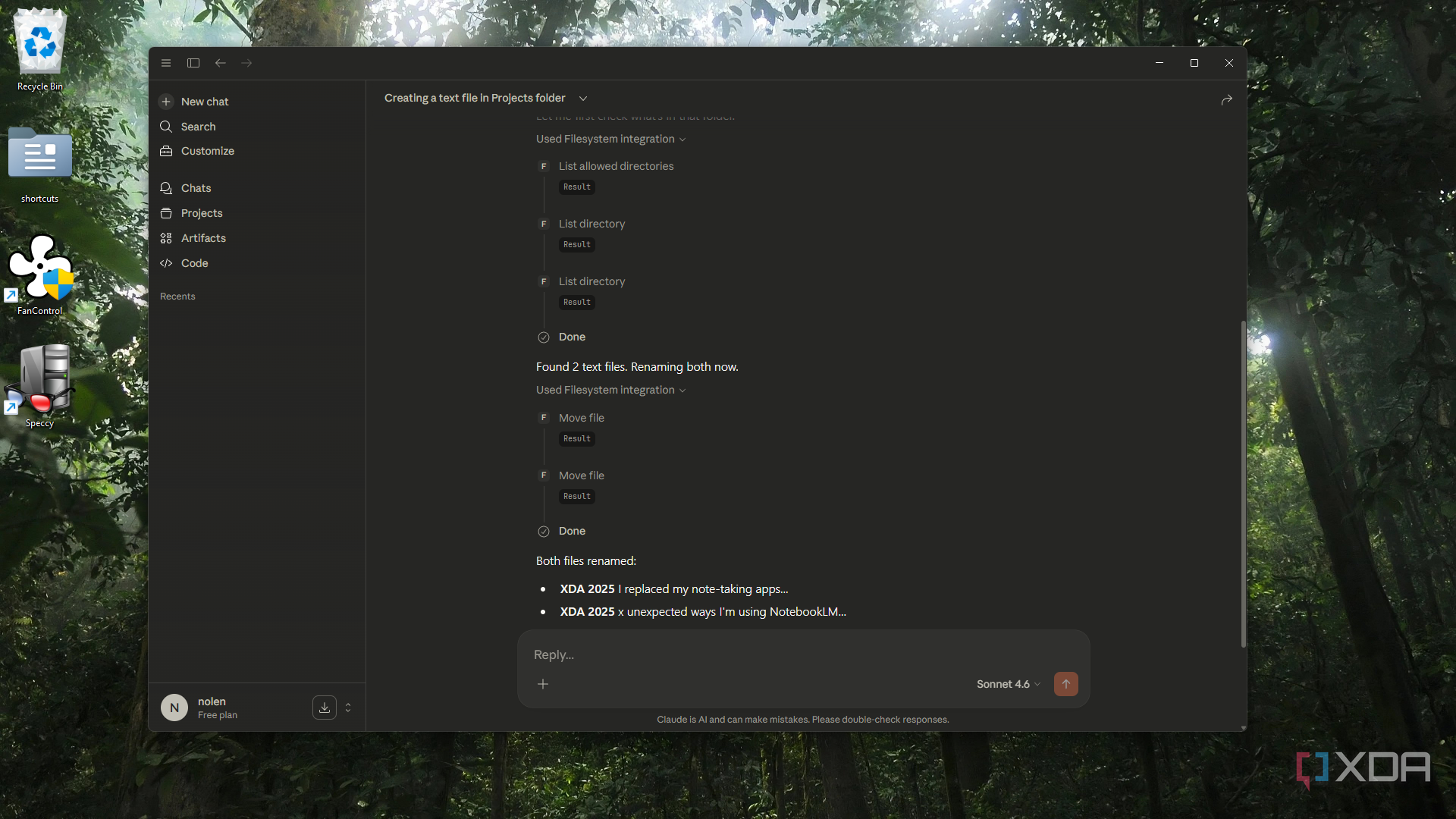Select the shortcuts folder on desktop
The width and height of the screenshot is (1456, 819).
(40, 165)
